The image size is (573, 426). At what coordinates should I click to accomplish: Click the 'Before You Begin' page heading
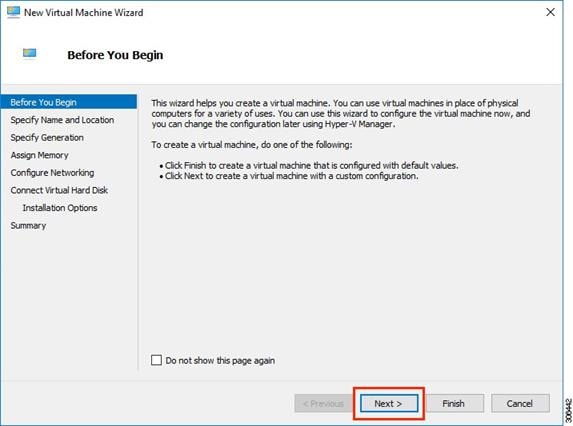tap(115, 55)
